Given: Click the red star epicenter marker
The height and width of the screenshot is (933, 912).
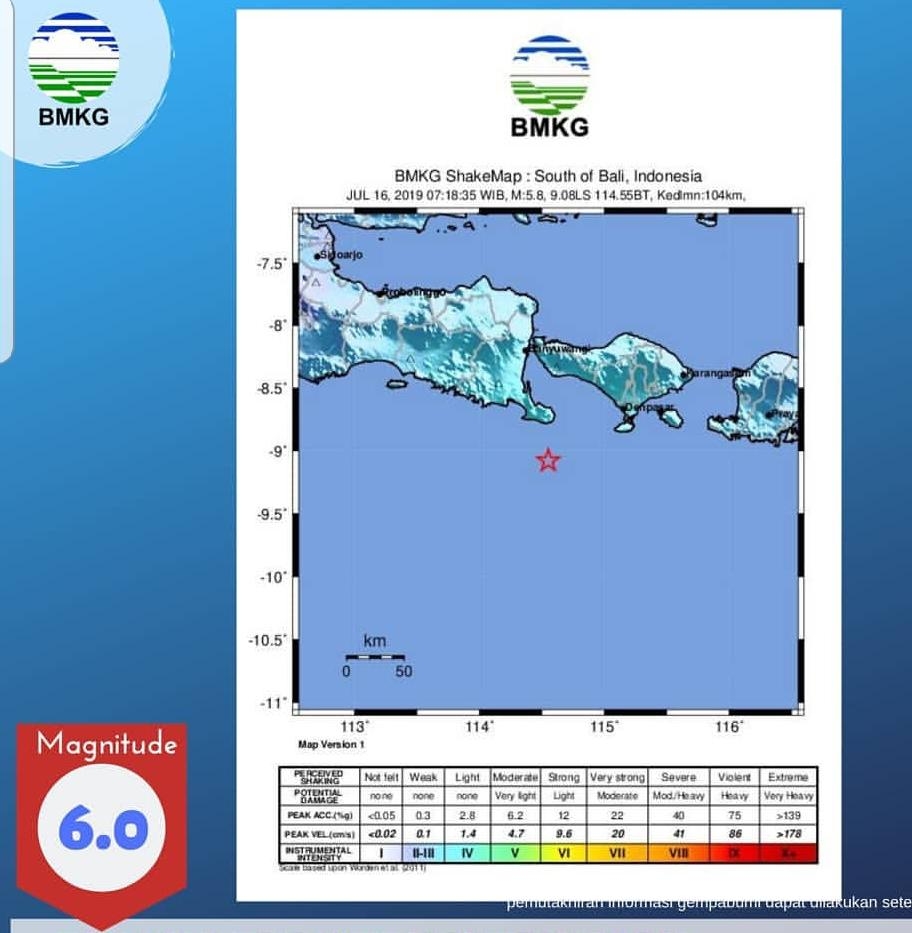Looking at the screenshot, I should (x=548, y=460).
